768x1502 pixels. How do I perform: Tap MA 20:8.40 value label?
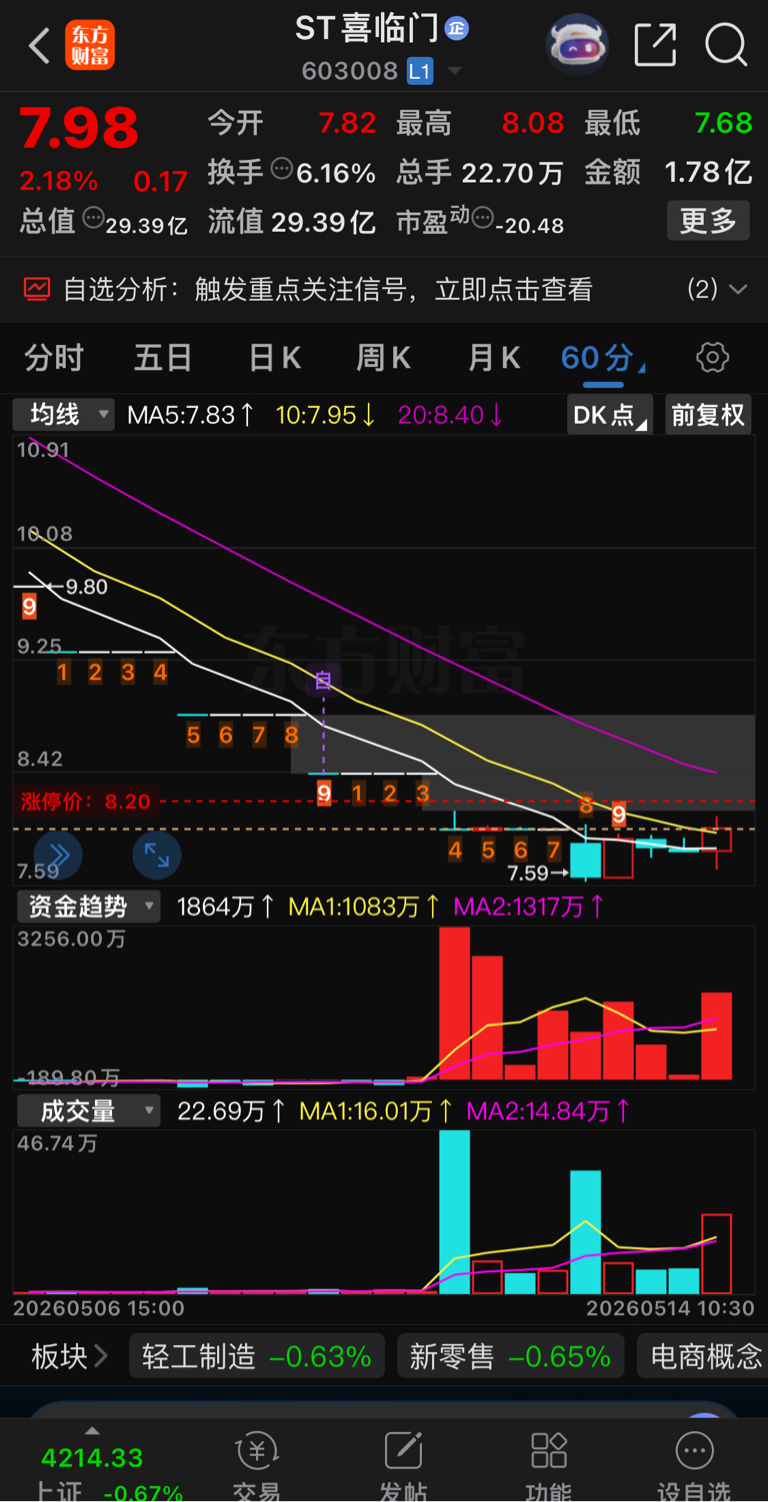pos(451,415)
